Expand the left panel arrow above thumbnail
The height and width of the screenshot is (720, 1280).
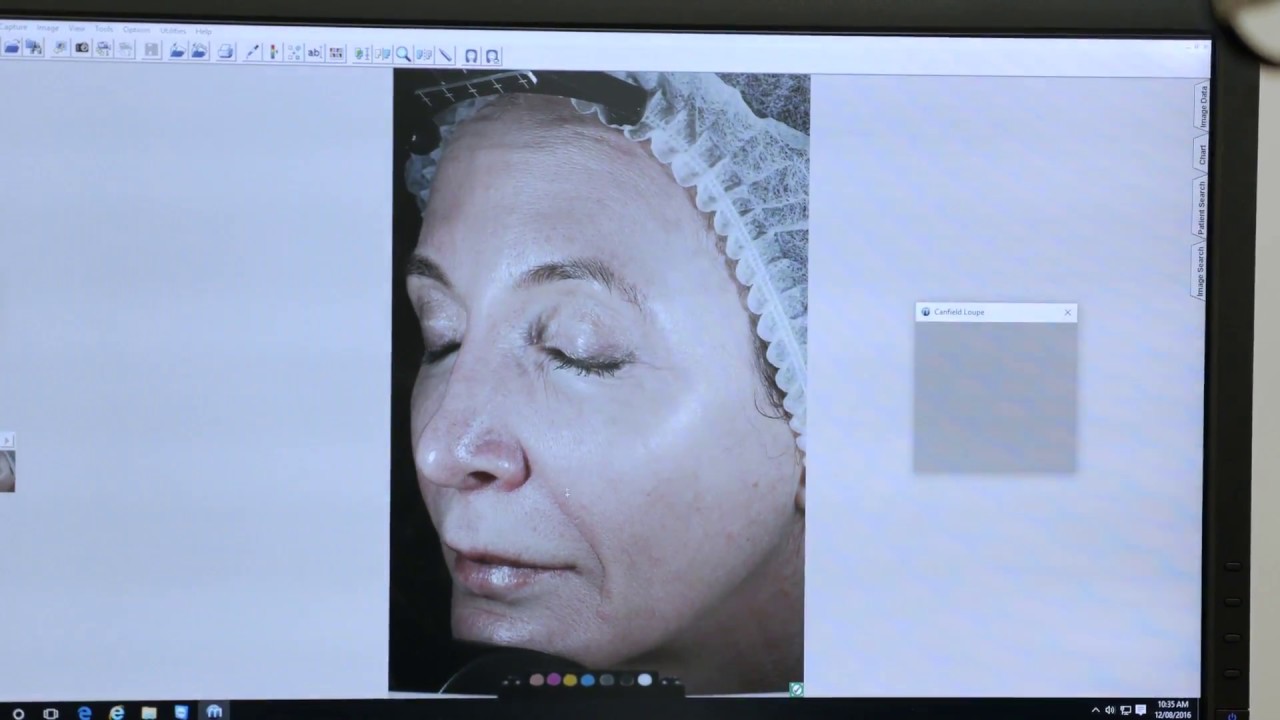6,440
